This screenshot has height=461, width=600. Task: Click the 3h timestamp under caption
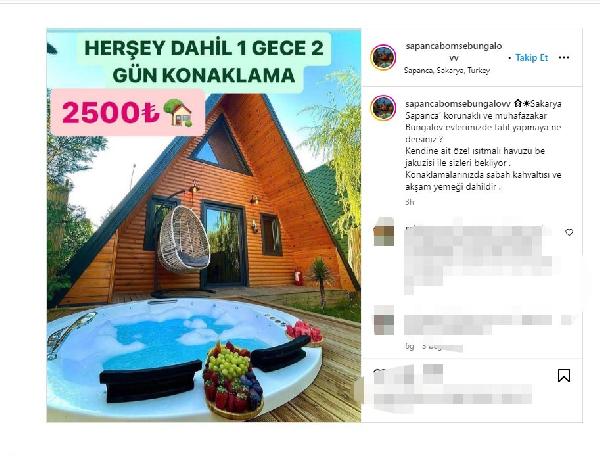tap(409, 202)
